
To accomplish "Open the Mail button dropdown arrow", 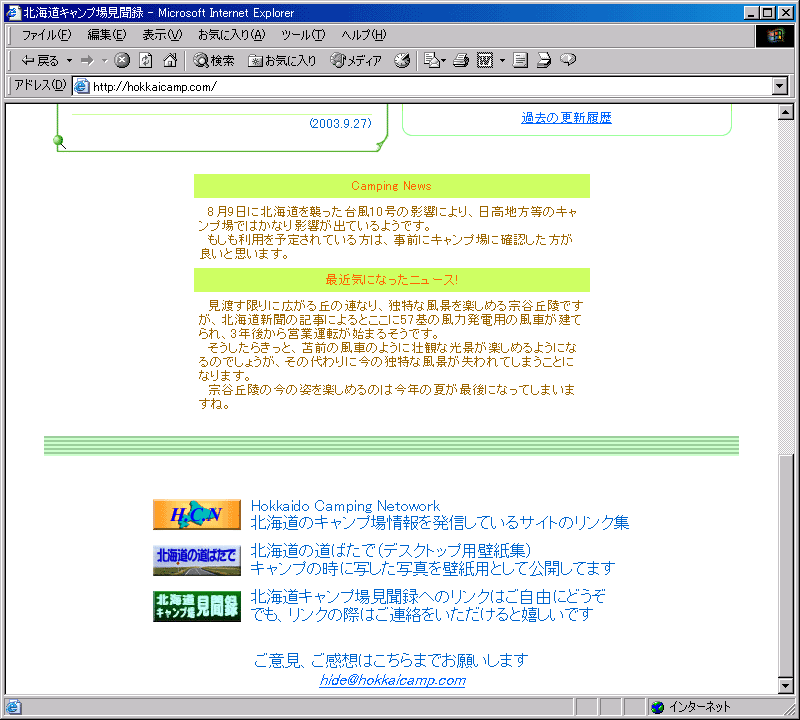I will point(443,60).
